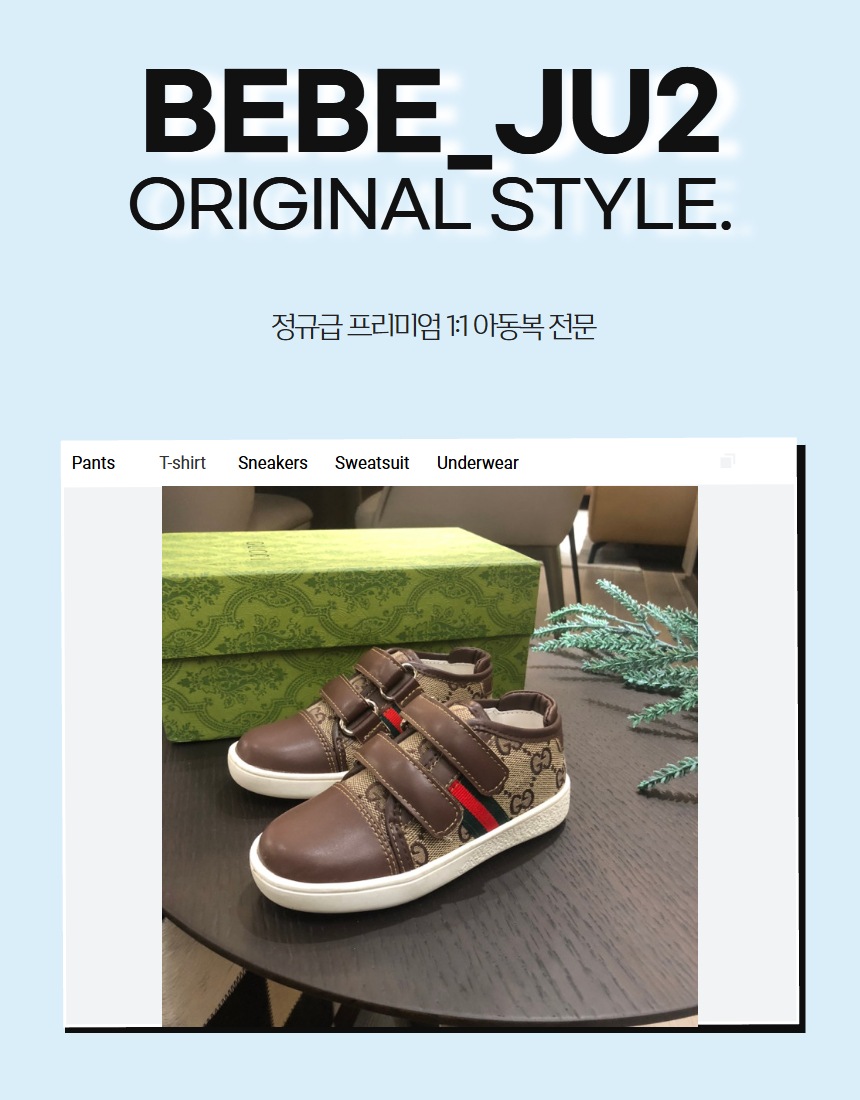Click the gray margin left of the photo

[x=113, y=756]
